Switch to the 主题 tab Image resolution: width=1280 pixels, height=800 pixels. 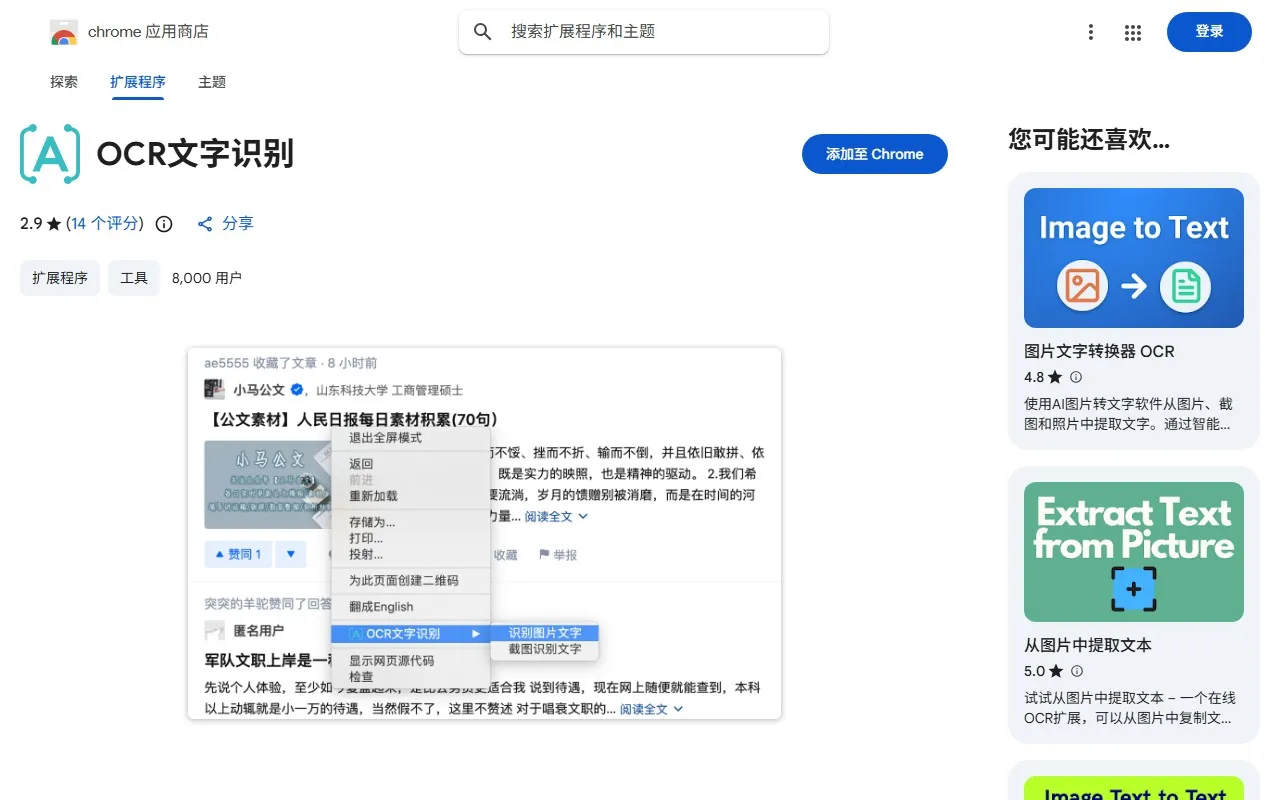click(212, 82)
